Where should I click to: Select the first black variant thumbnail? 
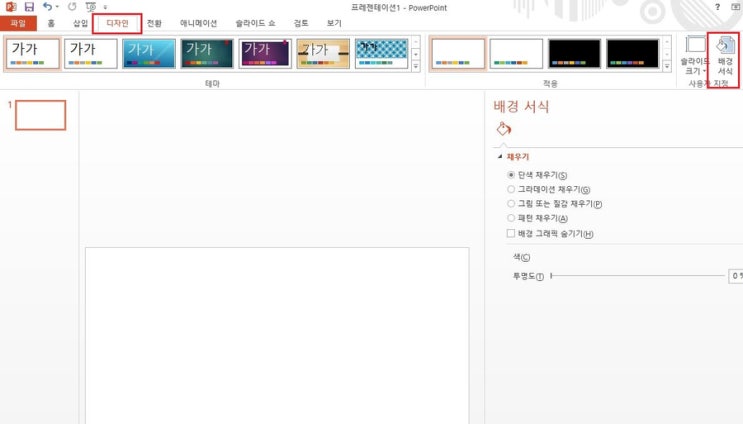point(574,54)
